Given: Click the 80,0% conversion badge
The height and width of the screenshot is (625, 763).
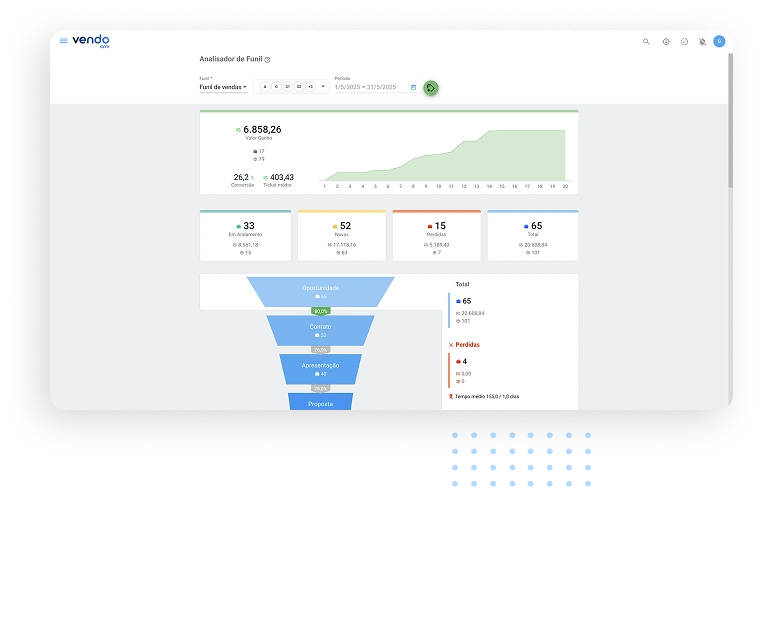Looking at the screenshot, I should [320, 311].
